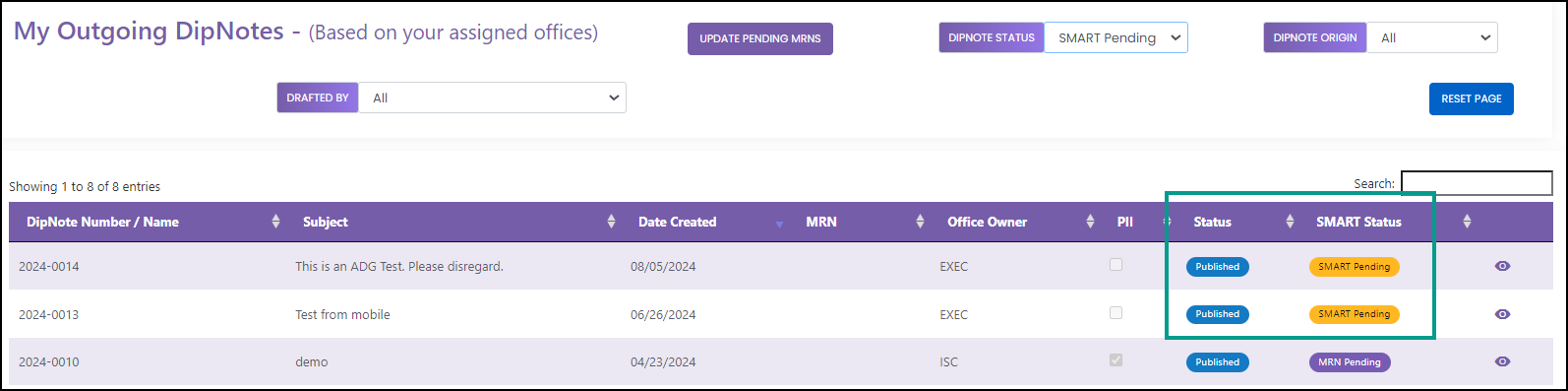Toggle PII checkbox for 2024-0013
1568x391 pixels.
1116,313
